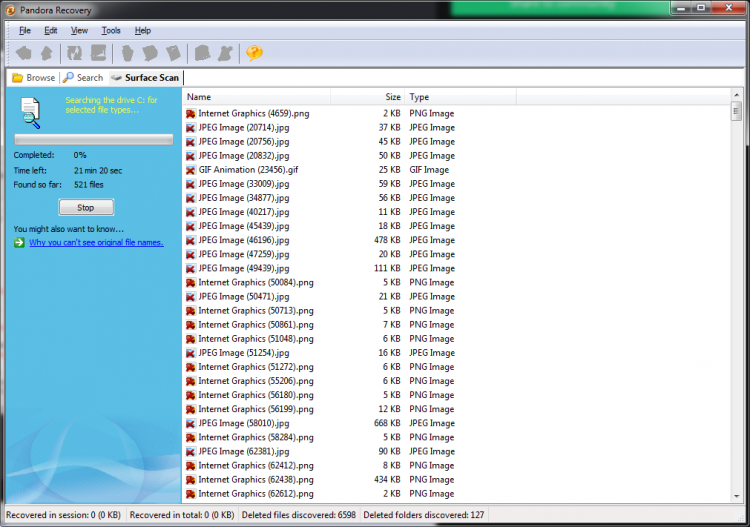Screen dimensions: 750x527
Task: Select the Surface Scan tab
Action: pos(145,77)
